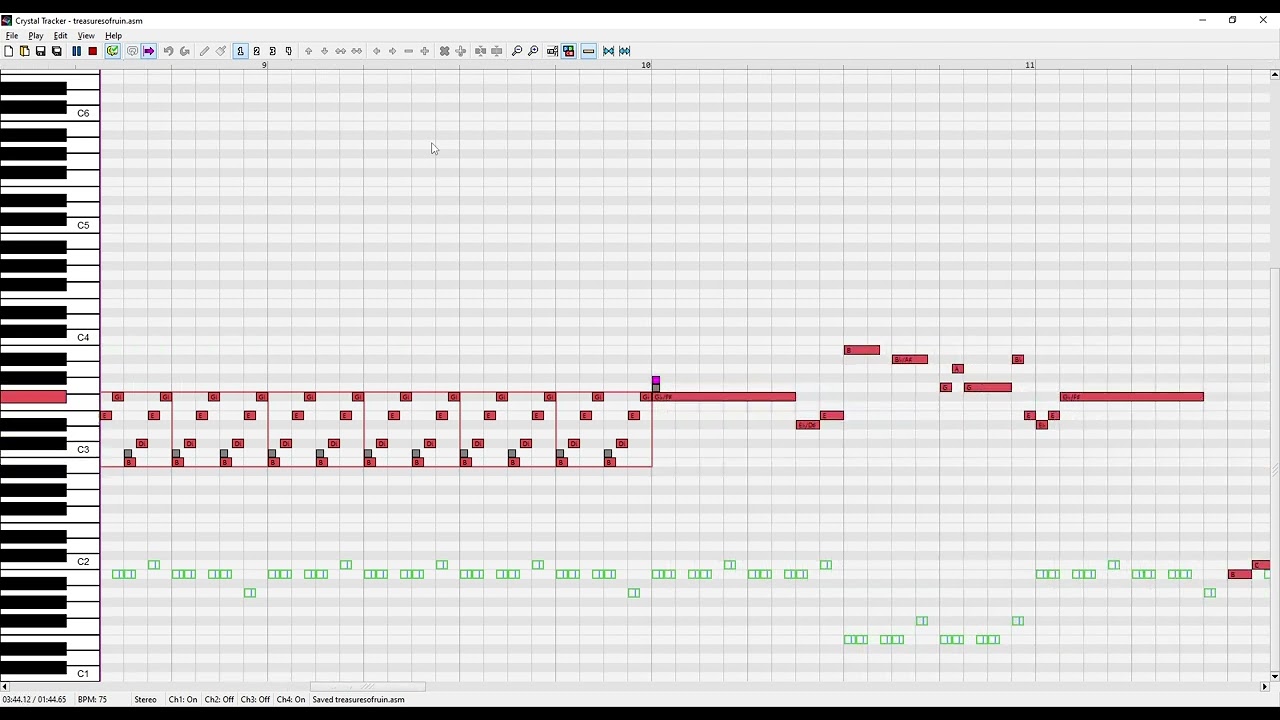Open the File menu

click(12, 36)
